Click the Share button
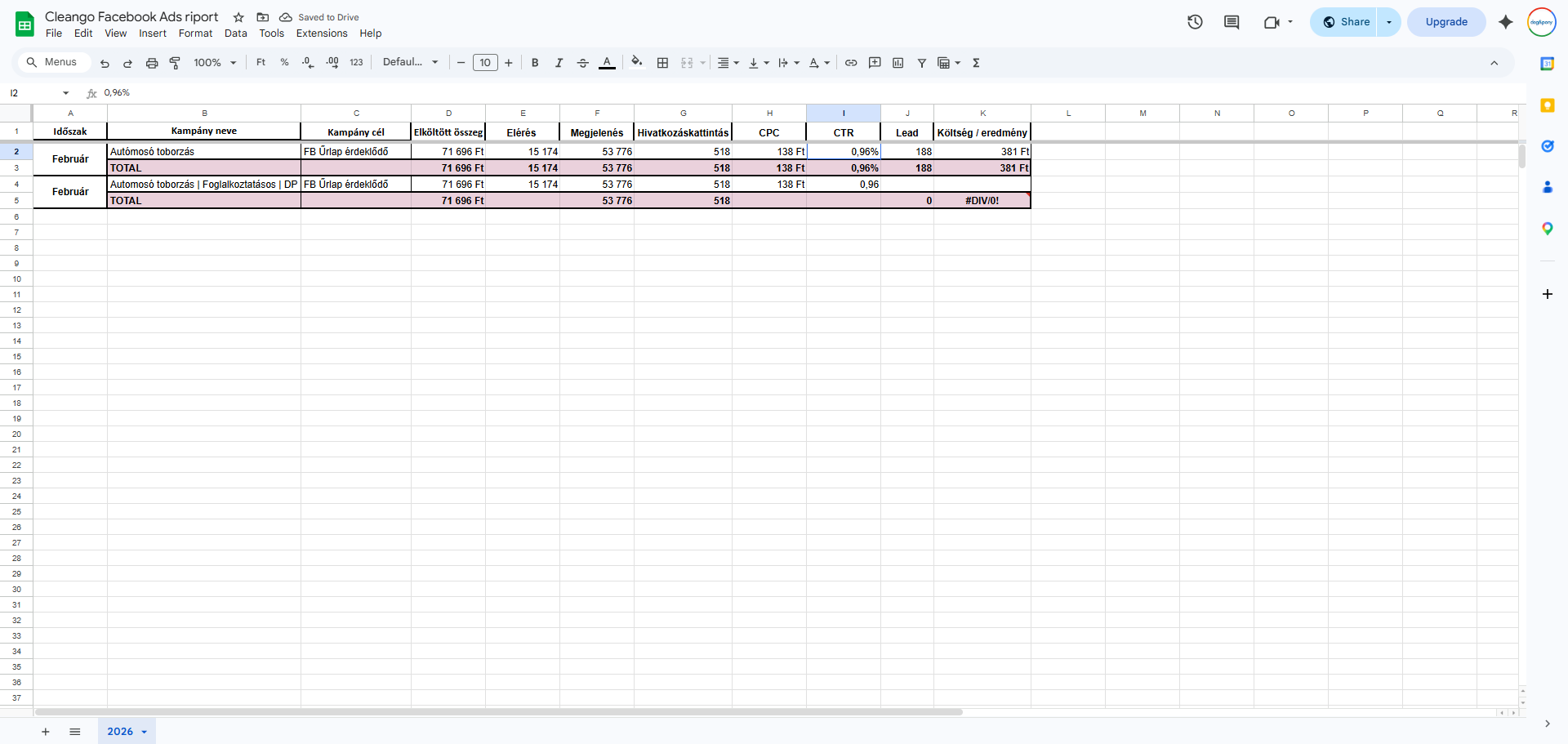Screen dimensions: 1568x744 [1344, 22]
